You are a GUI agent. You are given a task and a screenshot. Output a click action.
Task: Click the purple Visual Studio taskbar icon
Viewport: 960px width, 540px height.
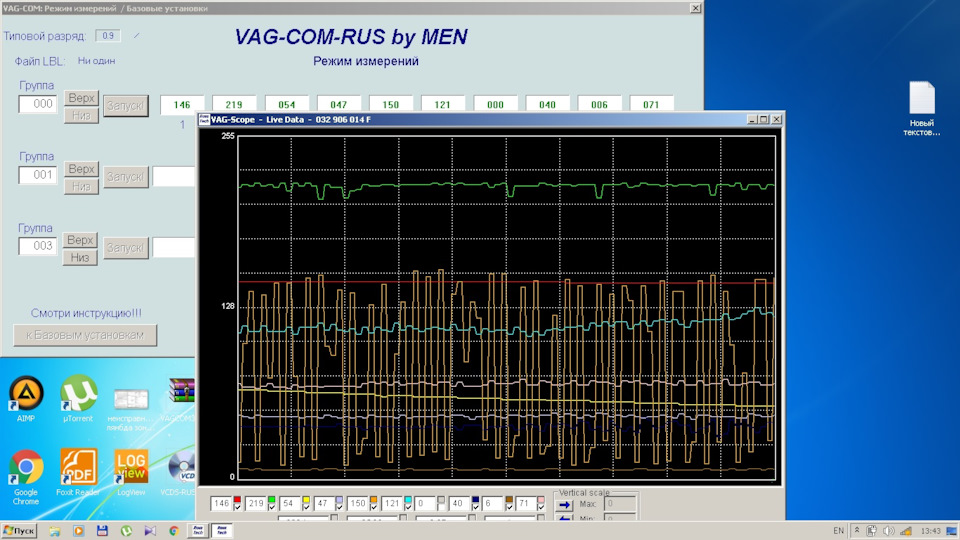click(x=150, y=531)
